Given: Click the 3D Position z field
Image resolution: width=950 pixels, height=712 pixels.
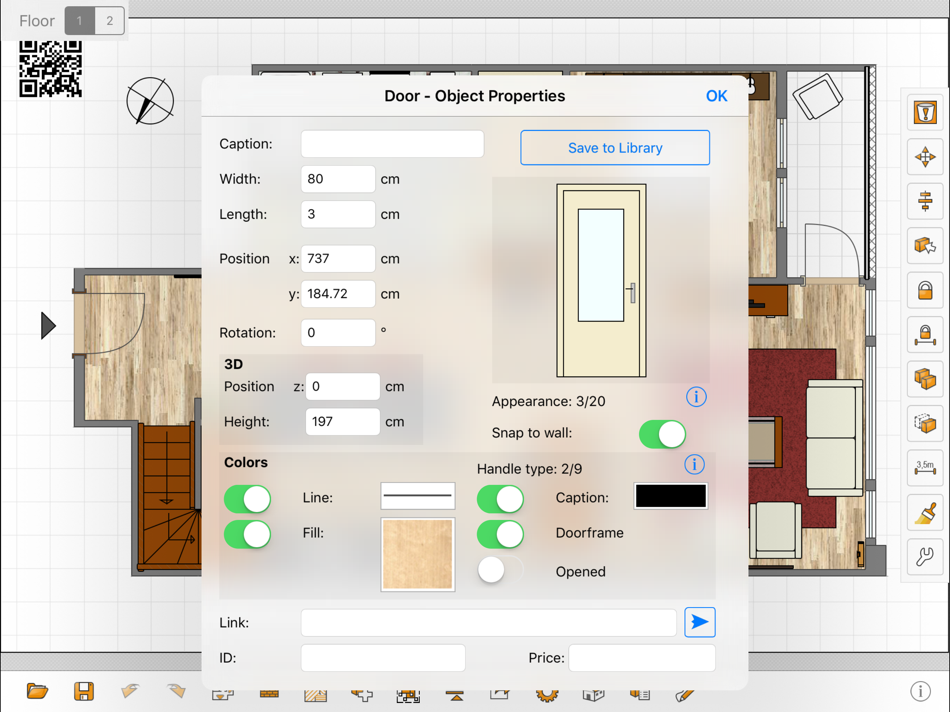Looking at the screenshot, I should point(343,387).
